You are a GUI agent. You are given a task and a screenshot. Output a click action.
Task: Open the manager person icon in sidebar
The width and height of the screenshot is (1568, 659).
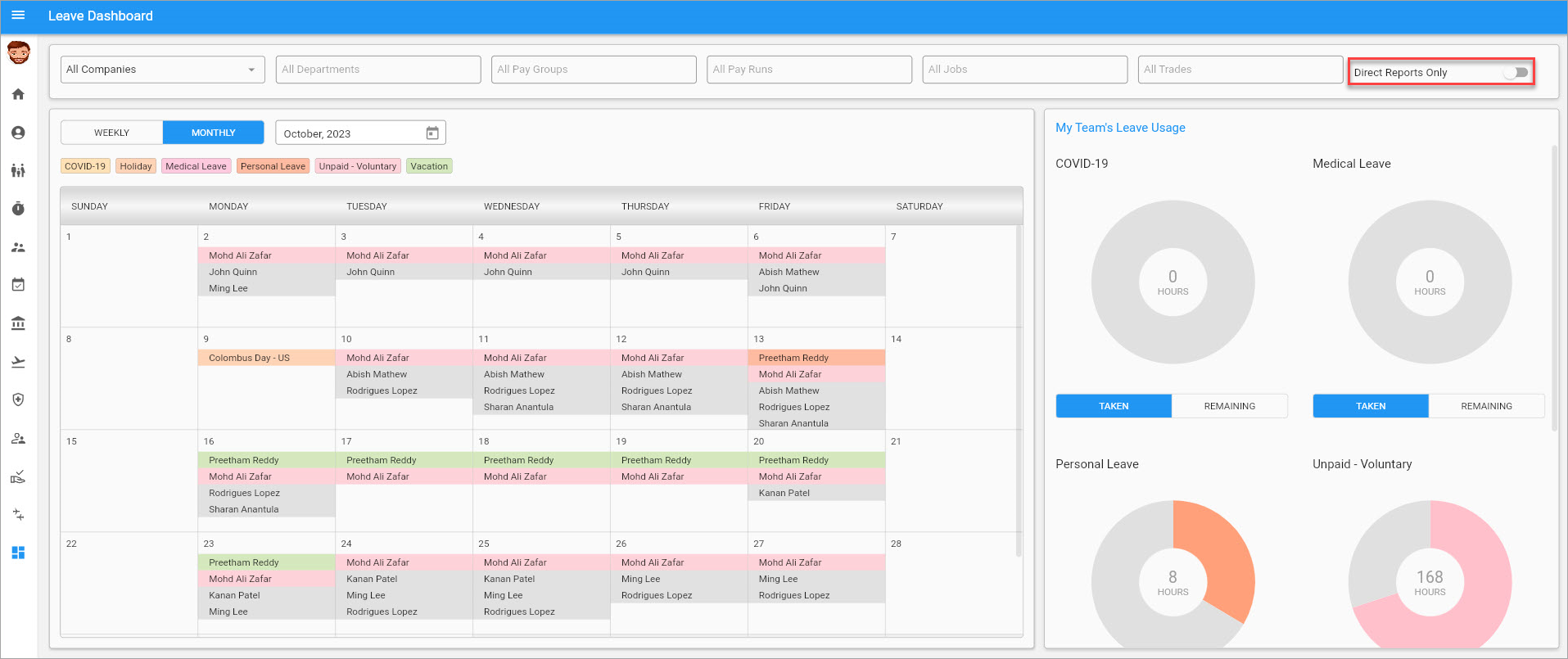tap(18, 438)
